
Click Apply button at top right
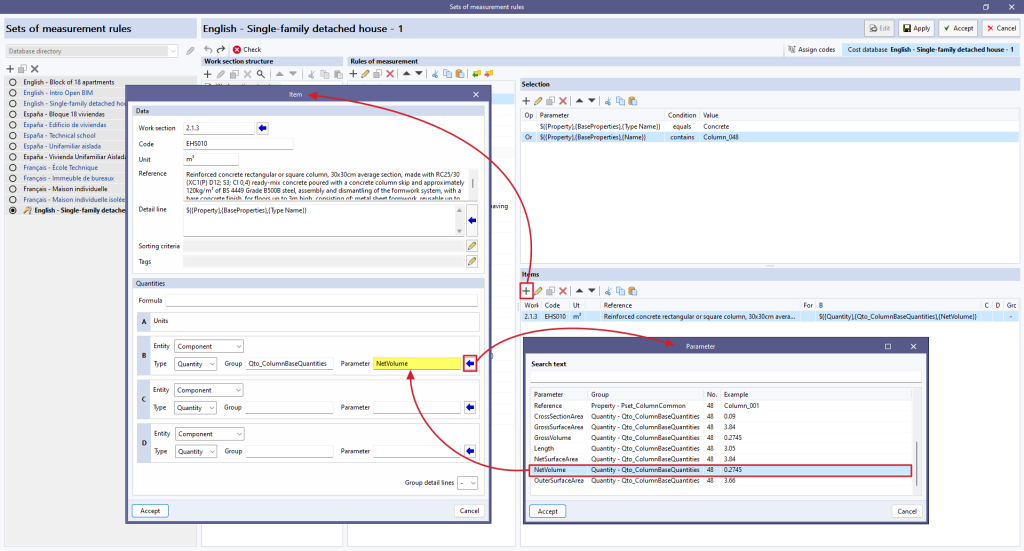click(x=916, y=28)
